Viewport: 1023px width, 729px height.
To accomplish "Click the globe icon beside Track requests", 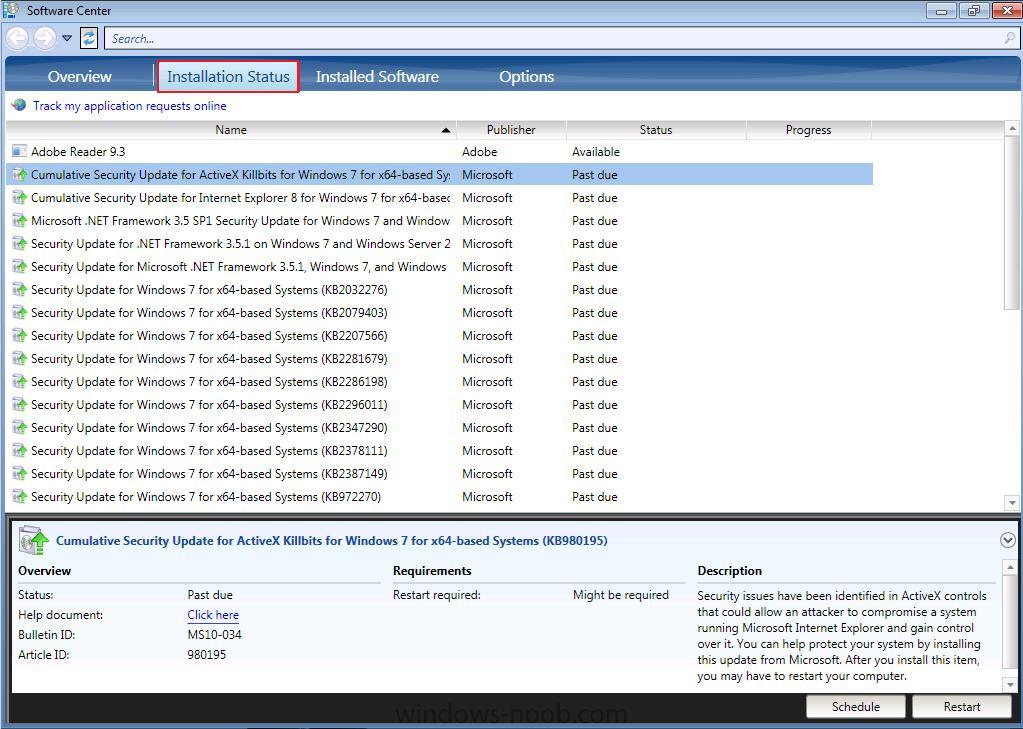I will pos(19,105).
